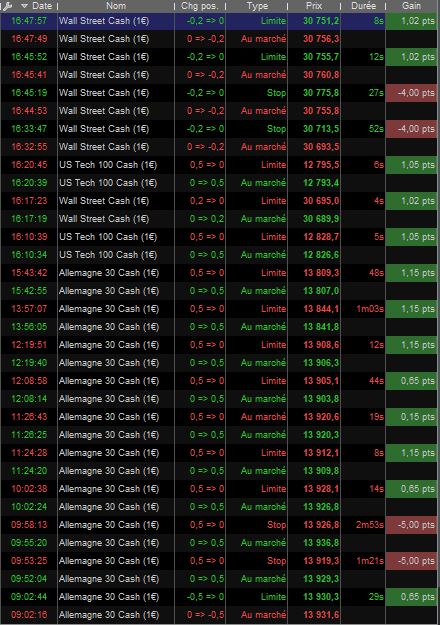Sort by the Chg pos. column header

(199, 6)
